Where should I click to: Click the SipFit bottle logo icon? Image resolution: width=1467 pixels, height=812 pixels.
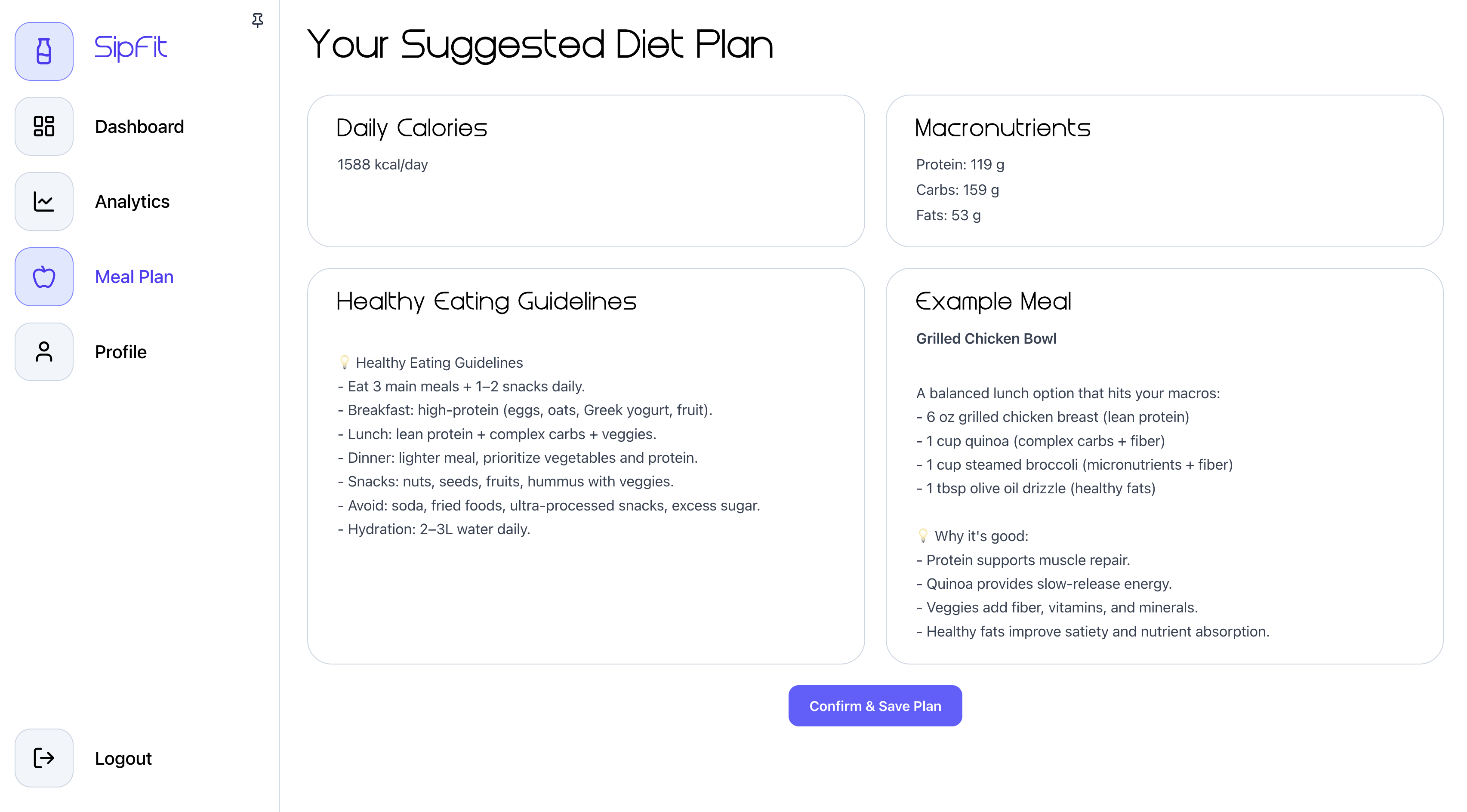[x=44, y=51]
